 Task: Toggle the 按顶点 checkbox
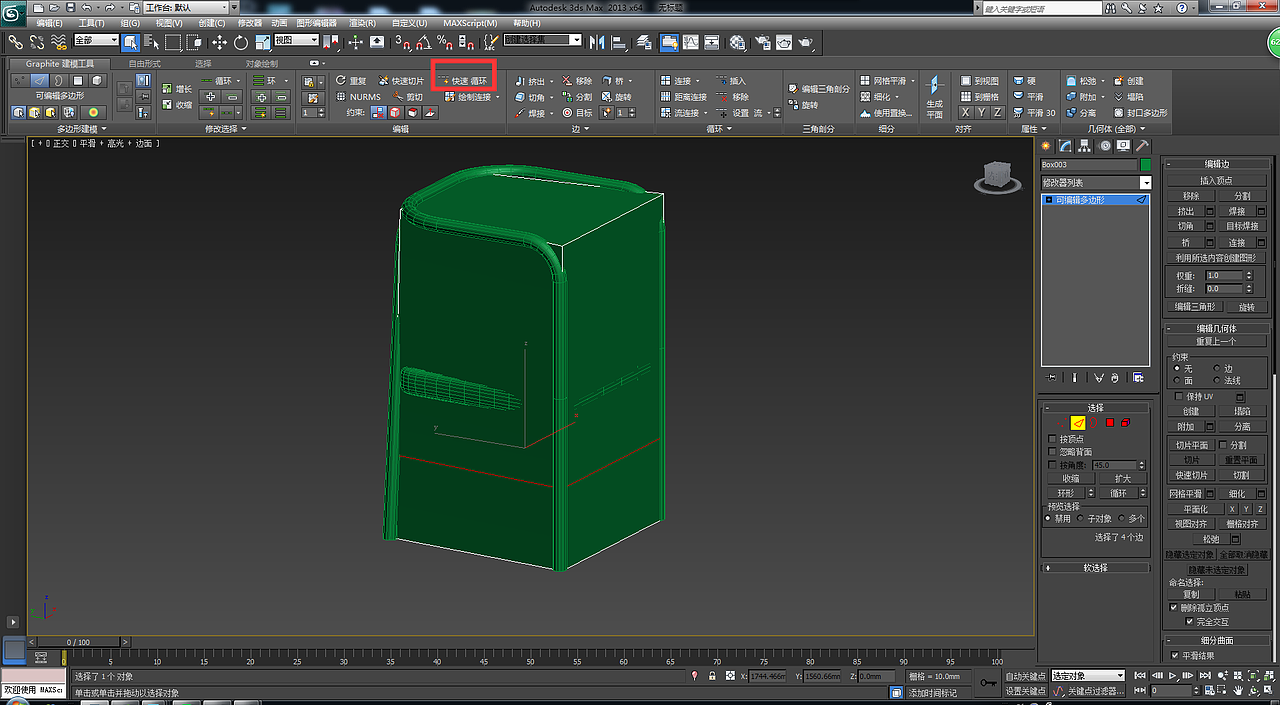[1052, 439]
